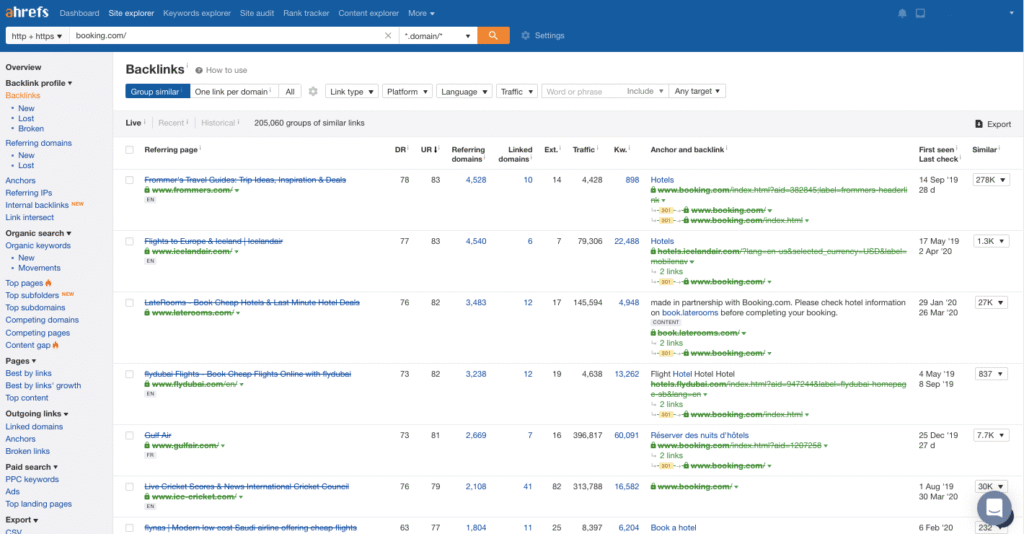Click the Word or phrase input field
Image resolution: width=1024 pixels, height=534 pixels.
coord(581,91)
